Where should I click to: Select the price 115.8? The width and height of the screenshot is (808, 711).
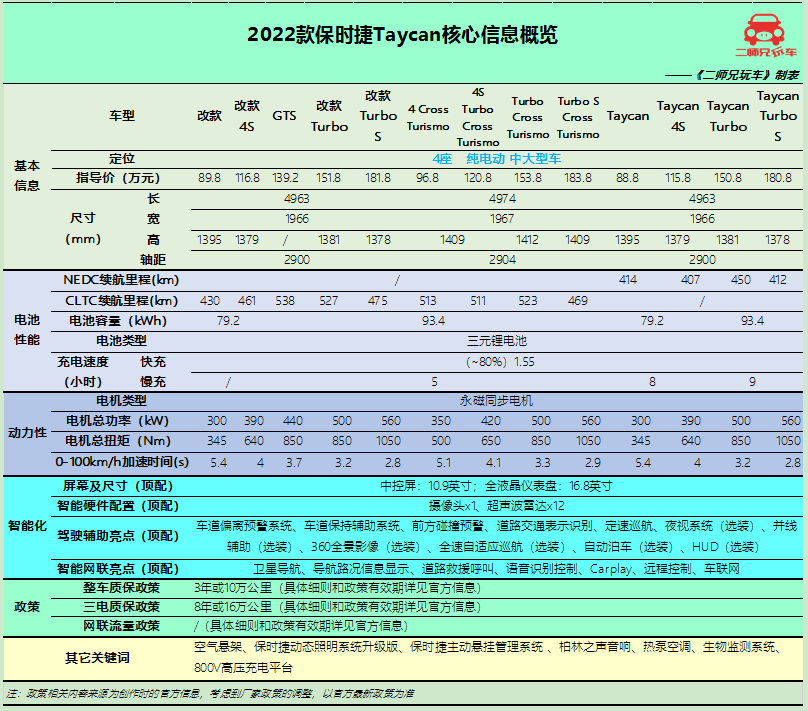tap(678, 178)
